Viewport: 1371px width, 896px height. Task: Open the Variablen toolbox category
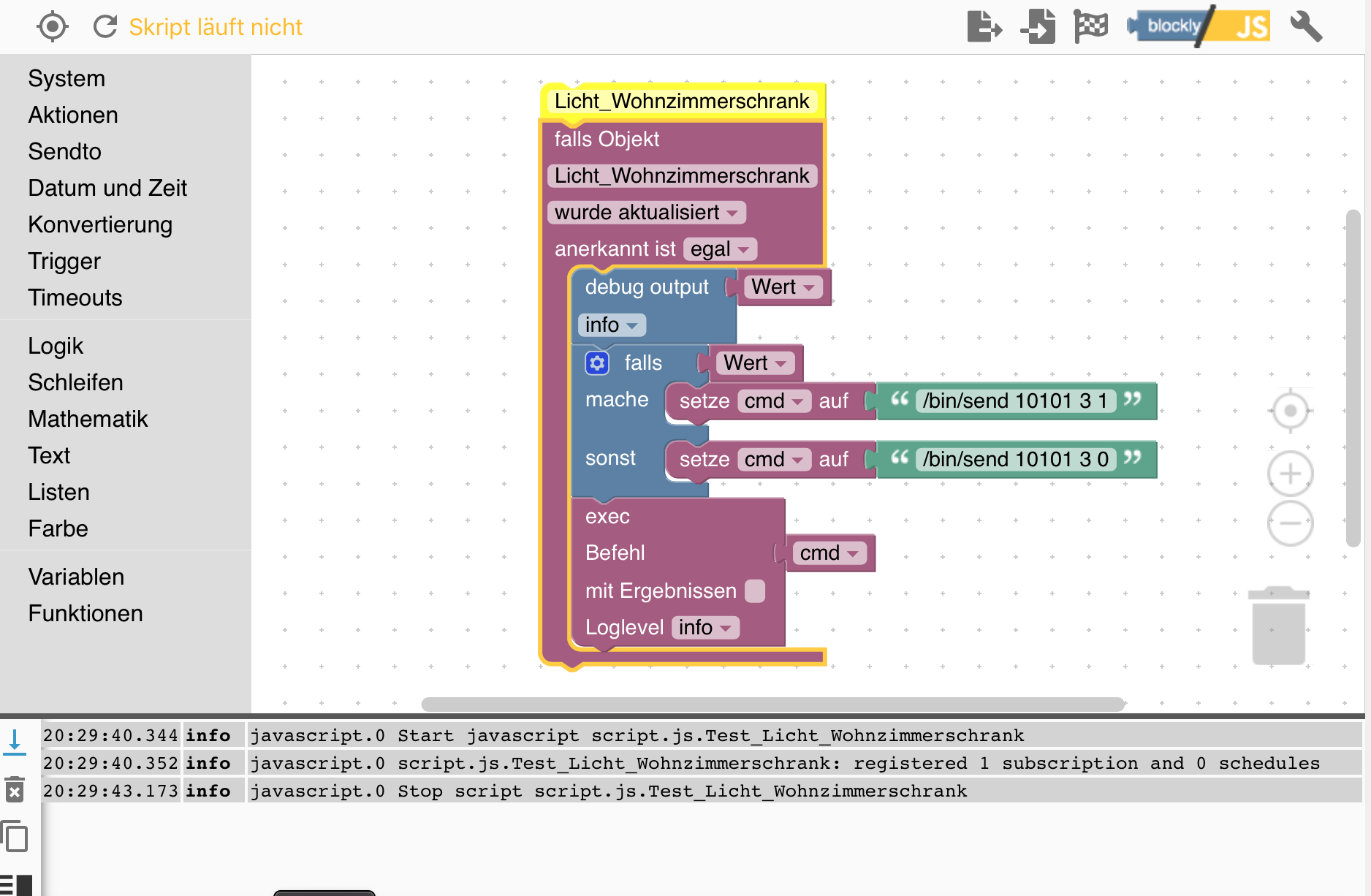tap(76, 577)
